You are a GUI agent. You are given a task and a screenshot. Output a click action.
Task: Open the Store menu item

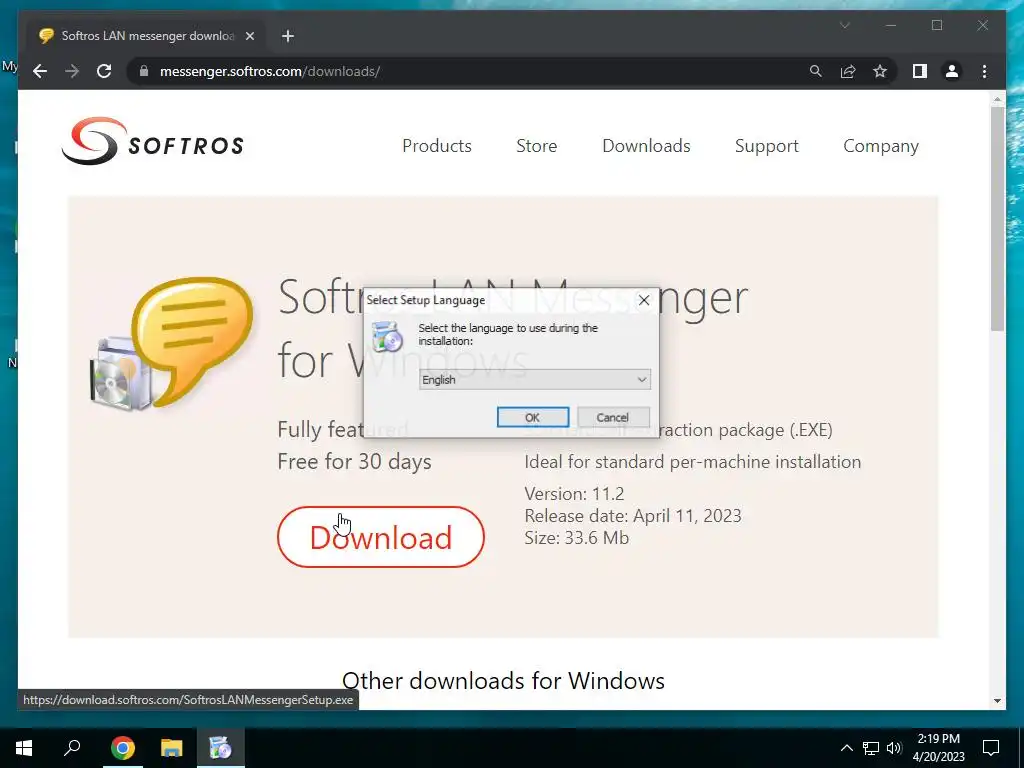(536, 146)
